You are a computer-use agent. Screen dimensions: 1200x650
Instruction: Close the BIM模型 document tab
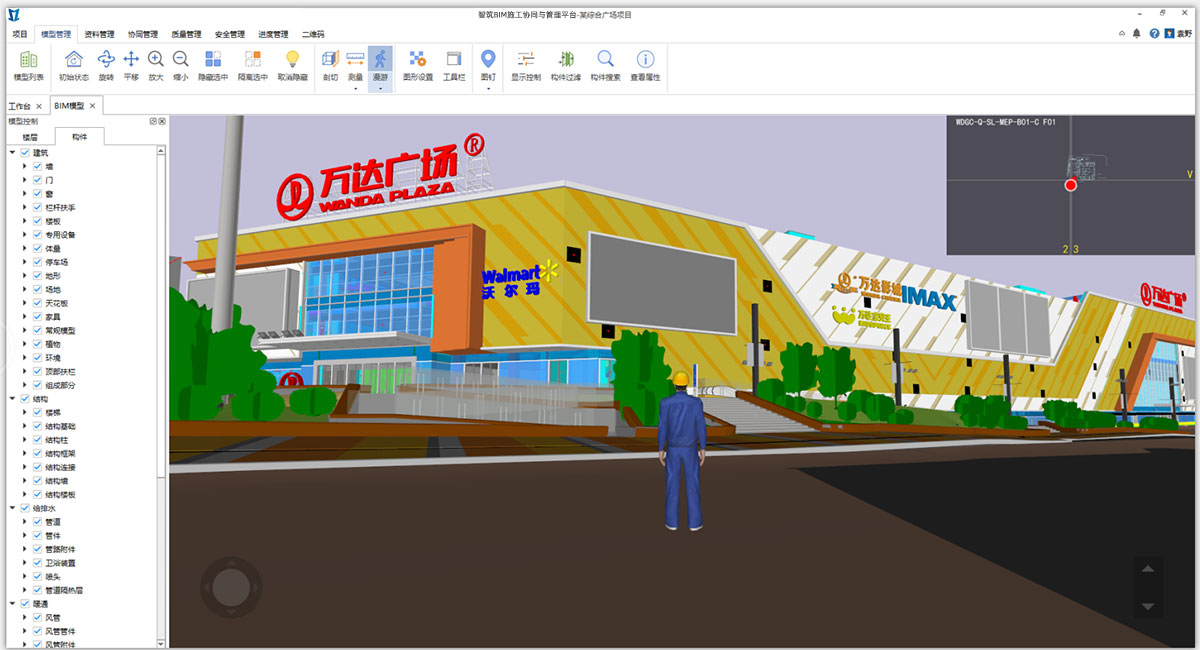(92, 105)
